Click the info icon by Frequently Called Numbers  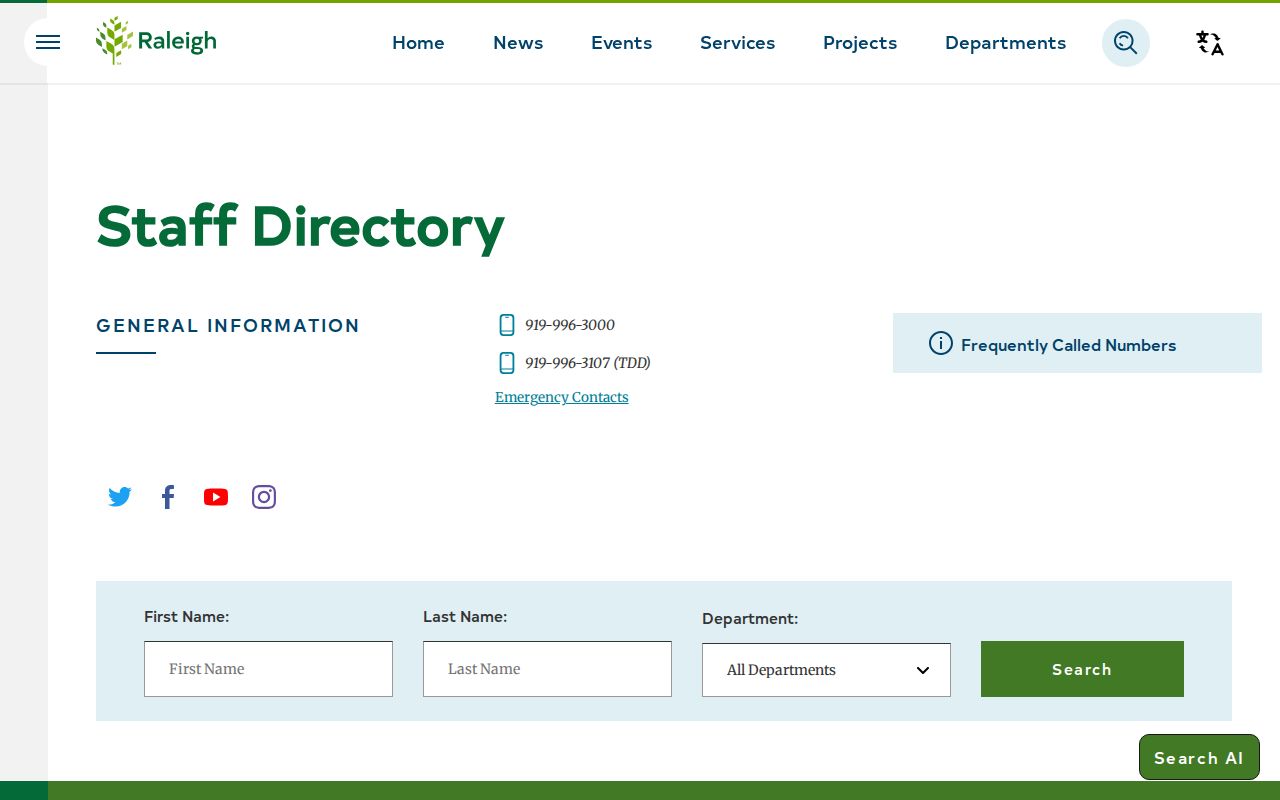941,344
